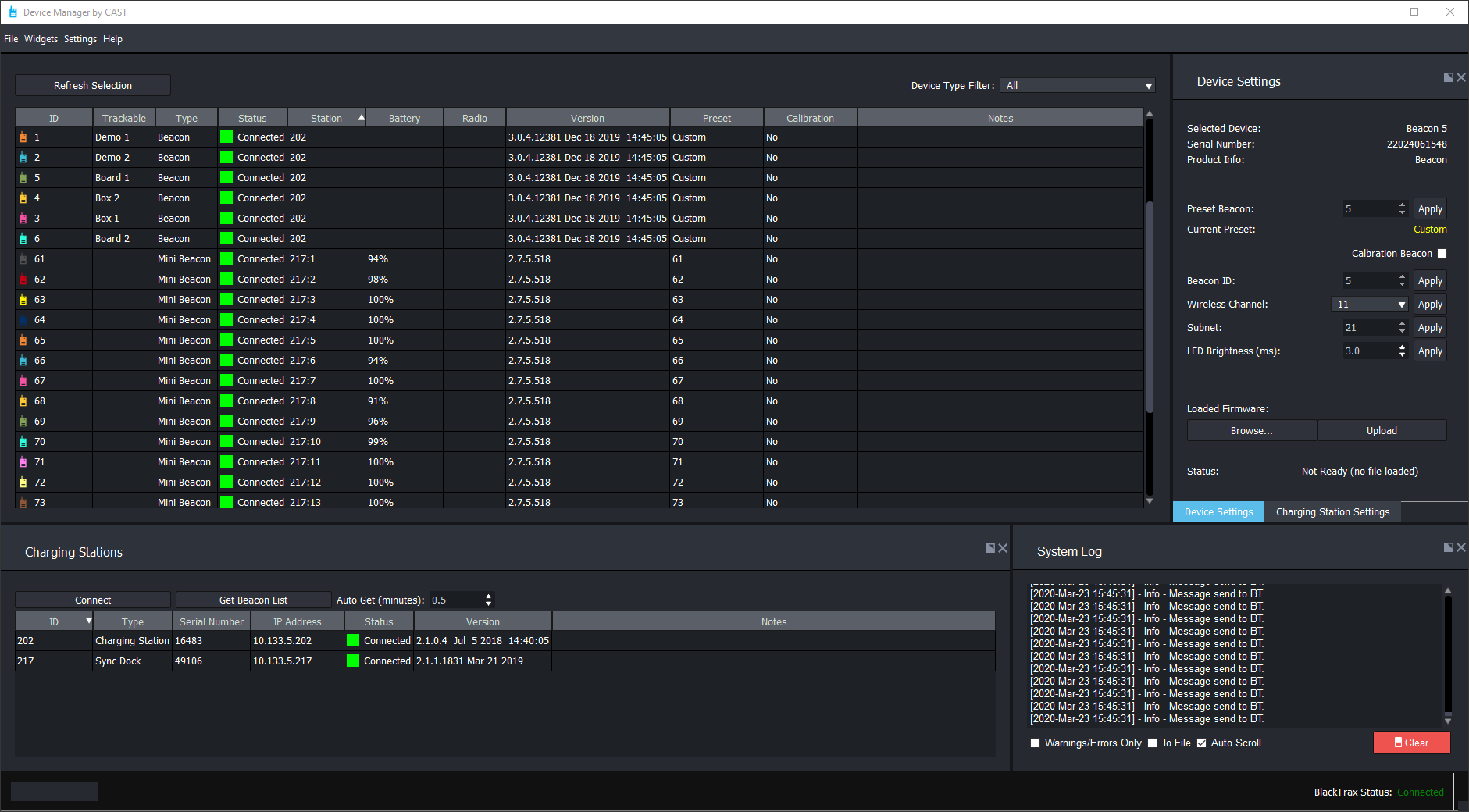Switch to Charging Station Settings tab
1469x812 pixels.
point(1332,512)
